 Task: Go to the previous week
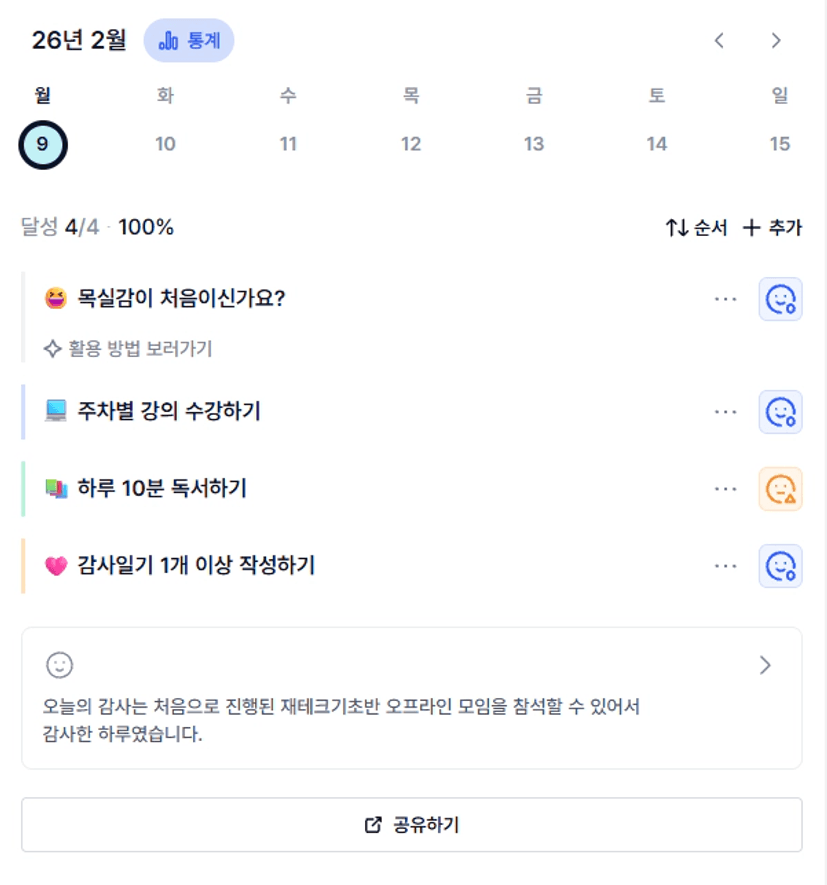click(719, 41)
